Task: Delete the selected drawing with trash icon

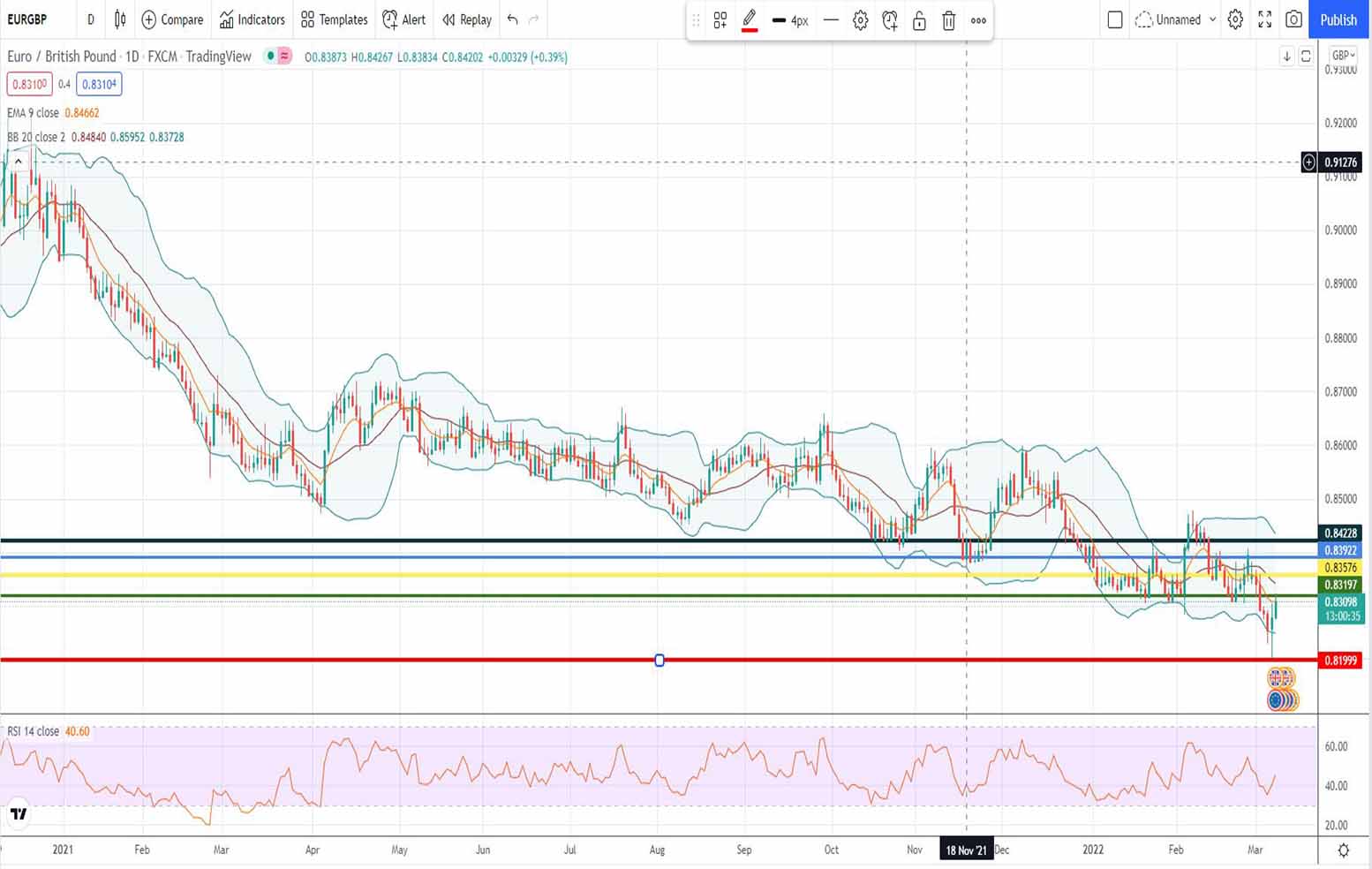Action: click(x=948, y=20)
